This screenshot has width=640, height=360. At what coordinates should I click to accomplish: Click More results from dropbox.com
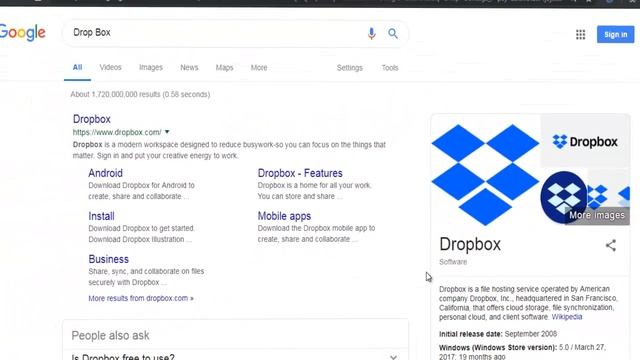pyautogui.click(x=141, y=298)
